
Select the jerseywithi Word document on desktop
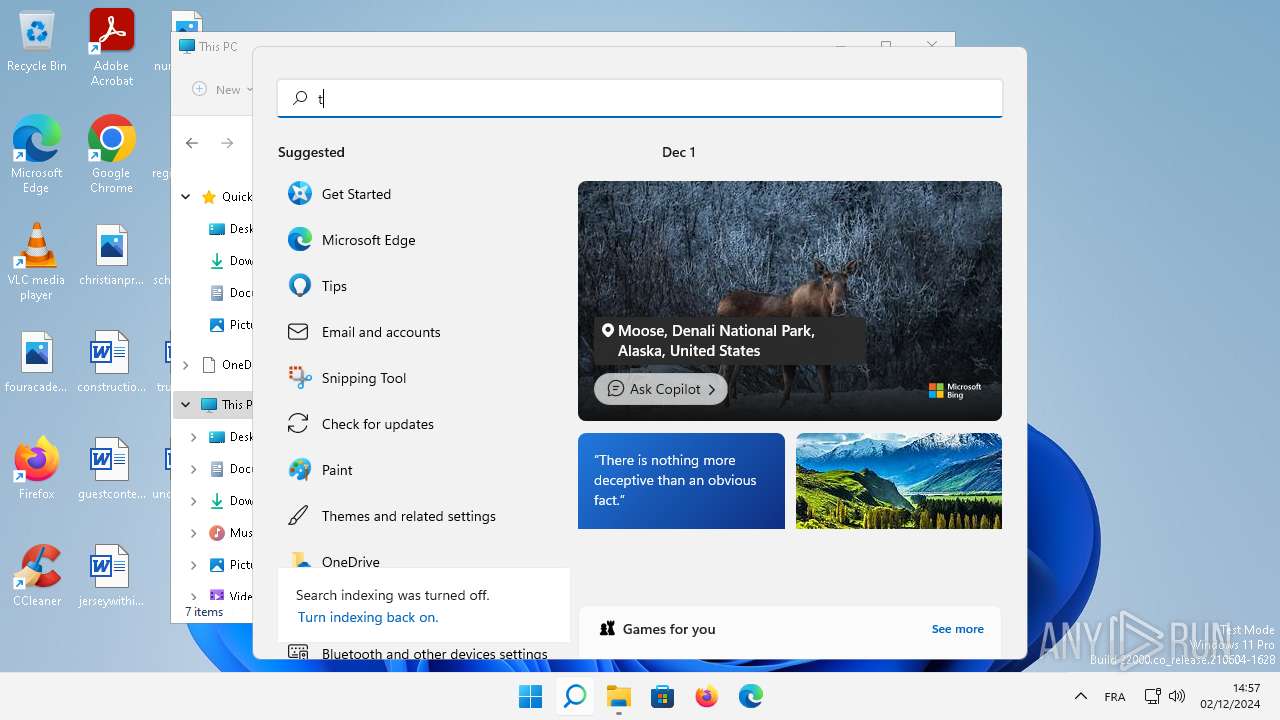(x=112, y=576)
